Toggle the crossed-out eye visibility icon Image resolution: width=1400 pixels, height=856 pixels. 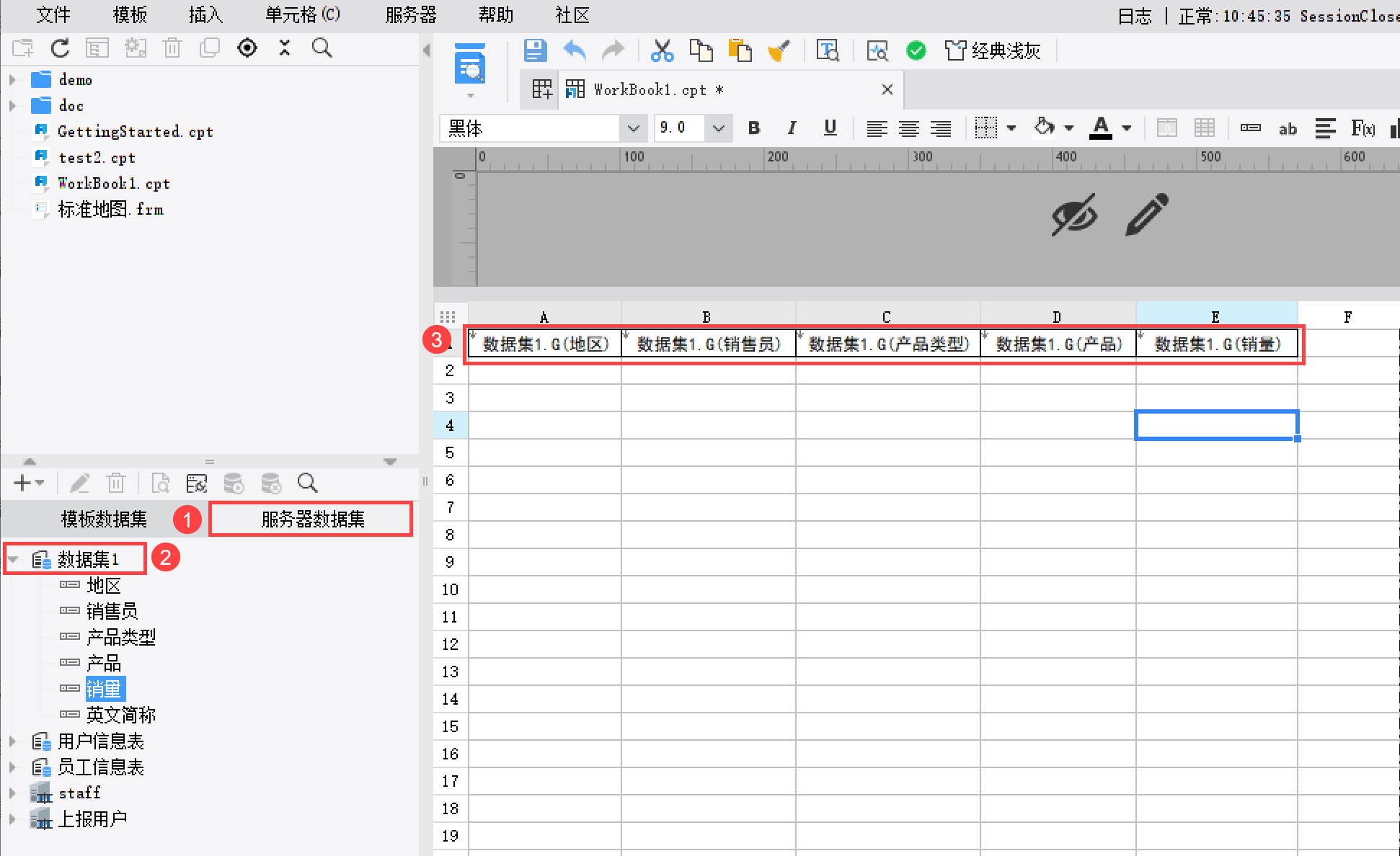click(x=1074, y=214)
